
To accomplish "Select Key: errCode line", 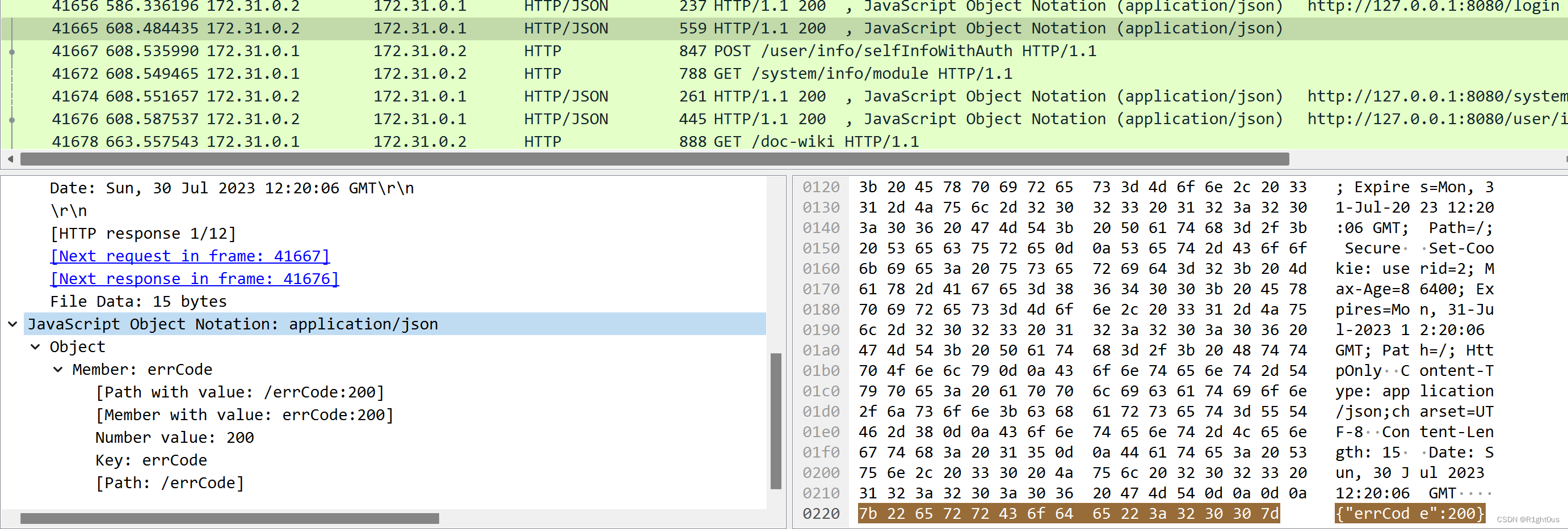I will pyautogui.click(x=151, y=460).
